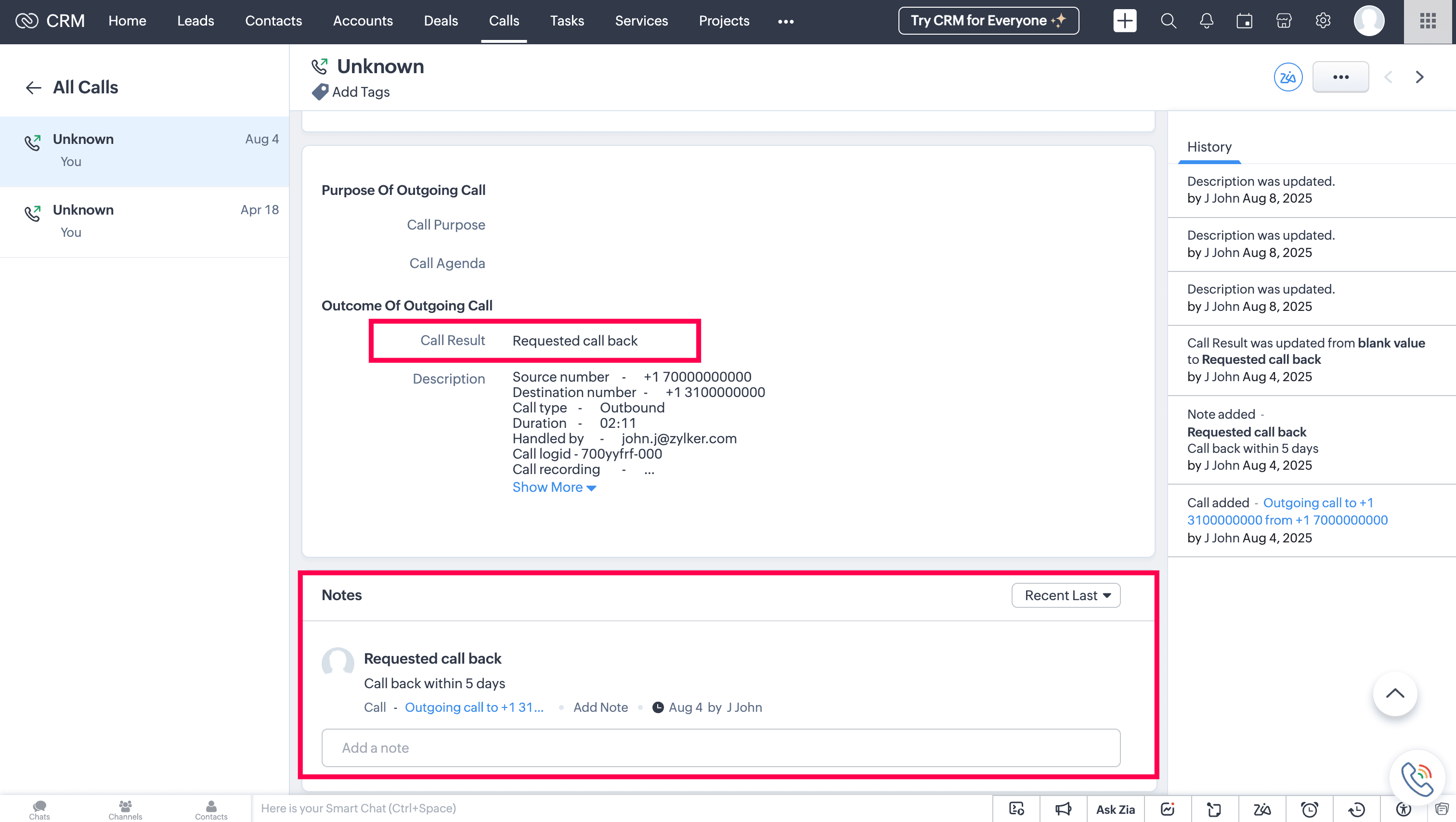Expand description with Show More
The width and height of the screenshot is (1456, 822).
553,487
